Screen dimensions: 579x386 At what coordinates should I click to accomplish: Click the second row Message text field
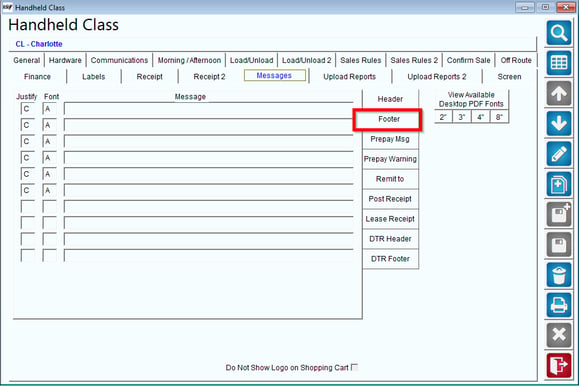(209, 125)
